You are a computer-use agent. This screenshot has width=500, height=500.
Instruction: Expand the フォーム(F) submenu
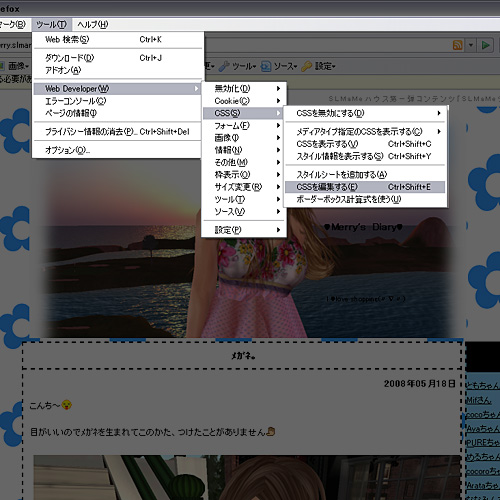244,125
